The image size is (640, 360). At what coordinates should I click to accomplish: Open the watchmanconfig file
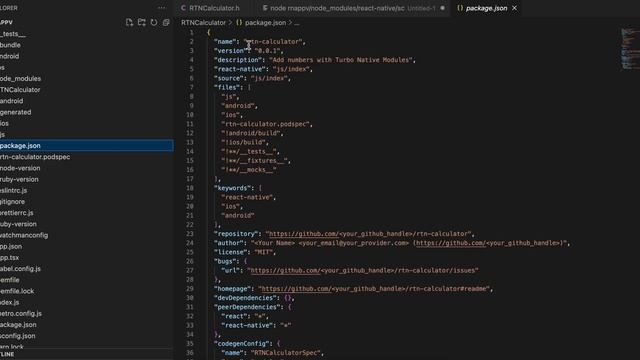tap(87, 235)
